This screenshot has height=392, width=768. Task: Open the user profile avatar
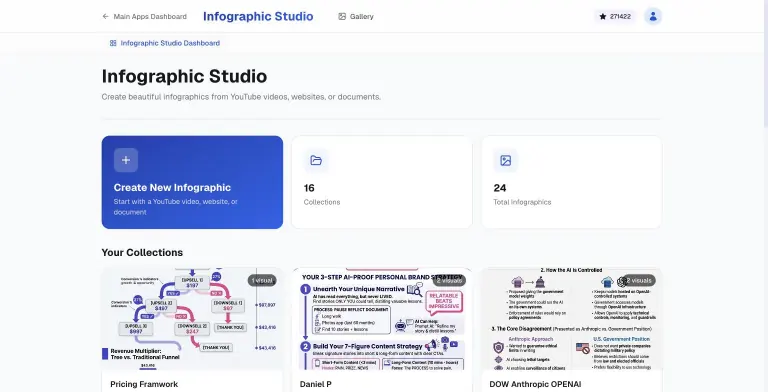click(x=653, y=16)
